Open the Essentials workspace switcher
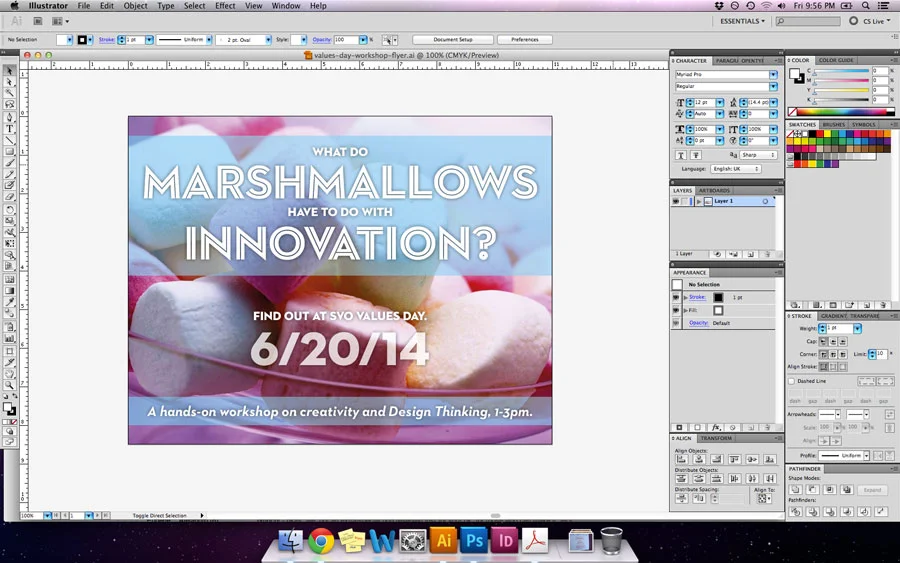The height and width of the screenshot is (563, 900). [x=743, y=21]
